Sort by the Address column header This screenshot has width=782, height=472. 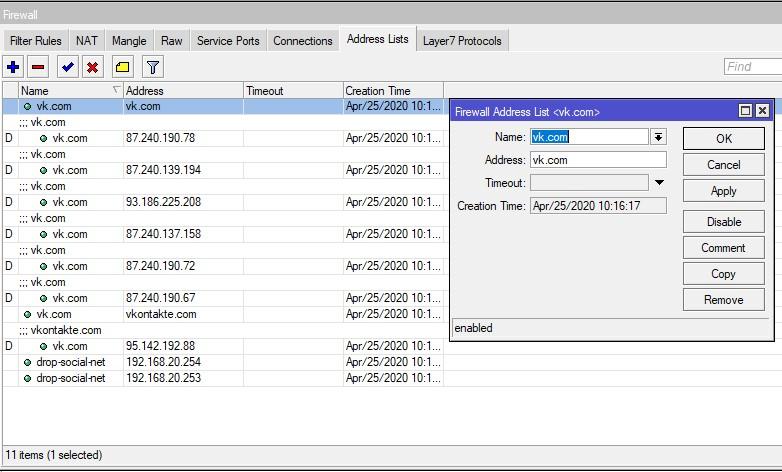[183, 91]
